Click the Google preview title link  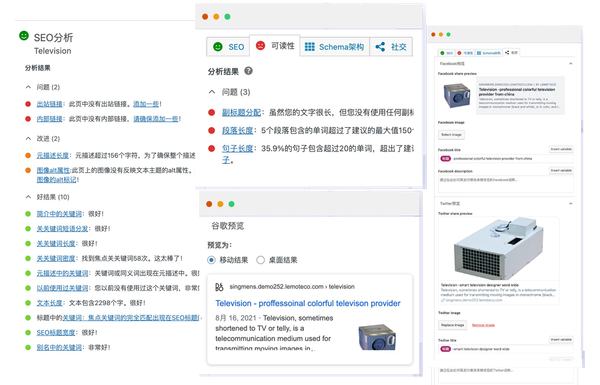308,303
